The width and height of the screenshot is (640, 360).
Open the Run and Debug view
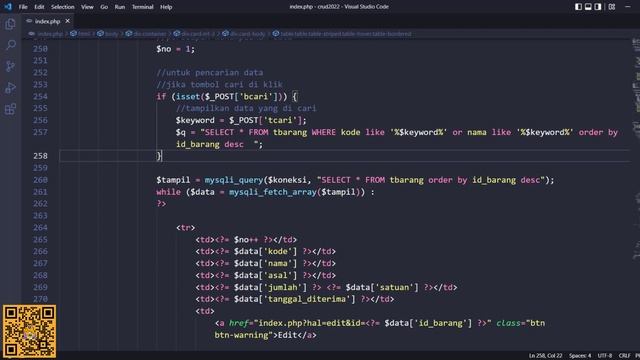coord(10,87)
